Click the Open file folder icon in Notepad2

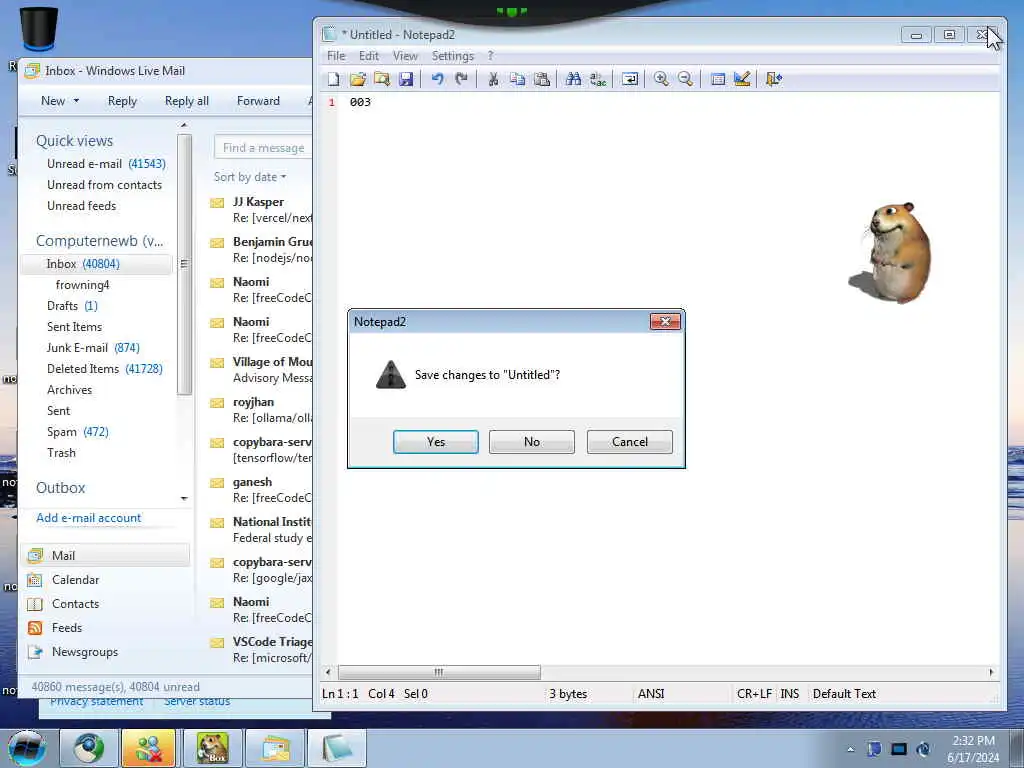click(x=358, y=79)
